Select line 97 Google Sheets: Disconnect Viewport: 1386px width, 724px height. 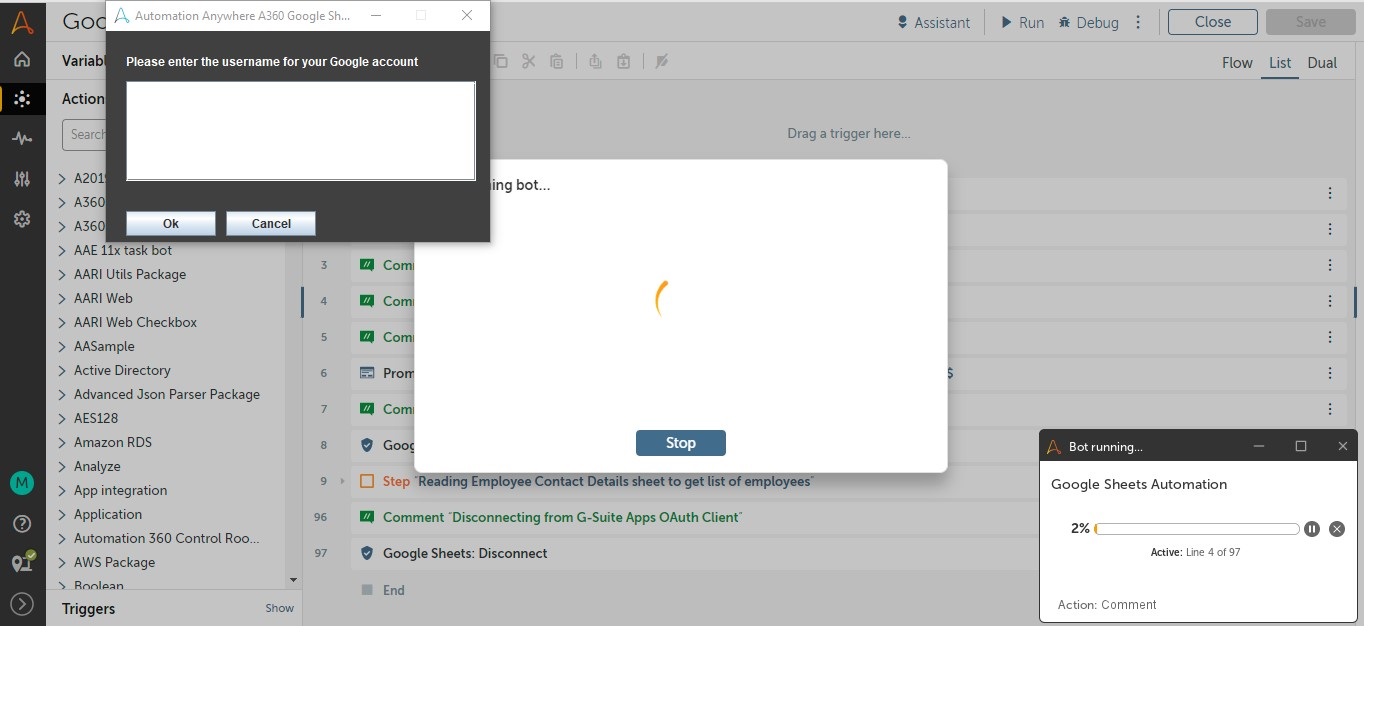[695, 553]
